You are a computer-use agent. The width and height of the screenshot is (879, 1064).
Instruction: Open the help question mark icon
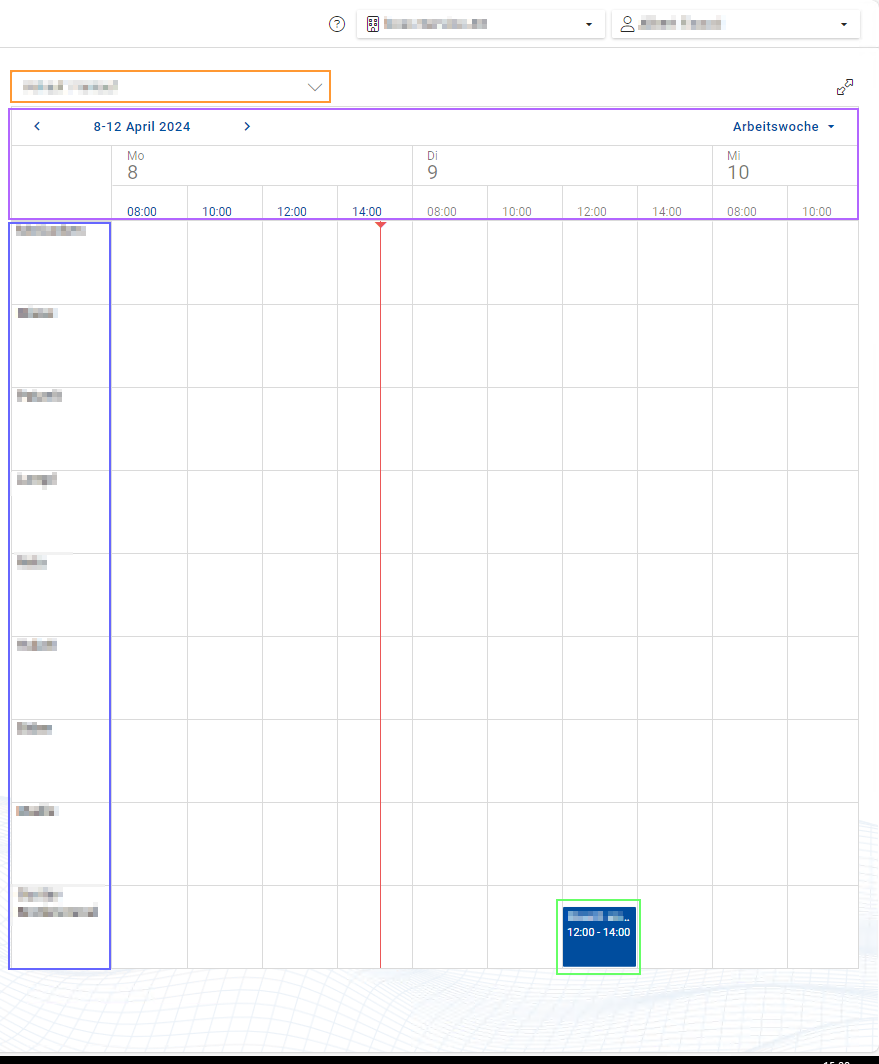(x=337, y=24)
